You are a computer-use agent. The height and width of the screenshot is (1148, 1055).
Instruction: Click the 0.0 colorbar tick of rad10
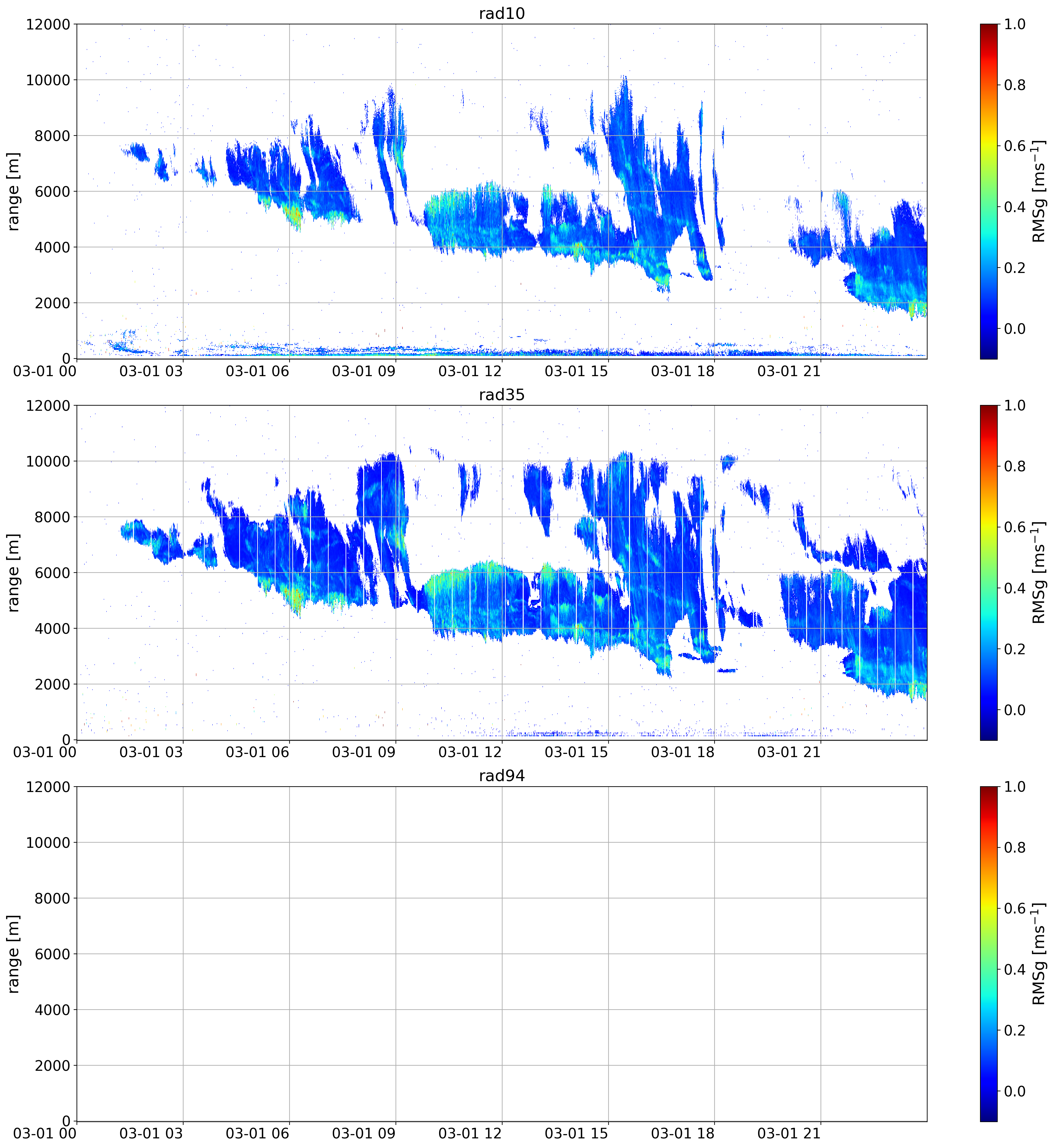1015,328
